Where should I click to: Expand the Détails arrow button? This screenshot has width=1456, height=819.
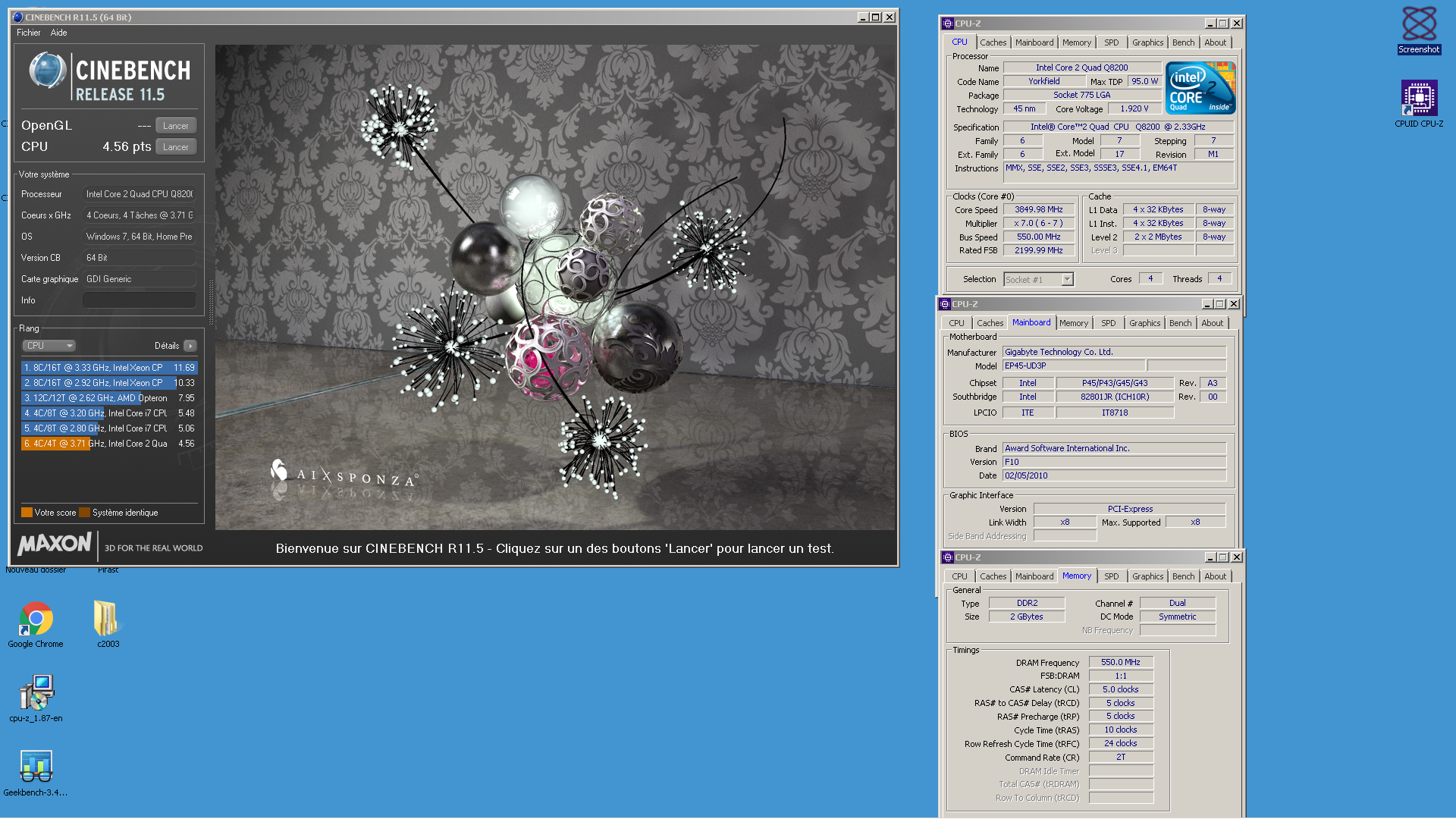[x=190, y=346]
